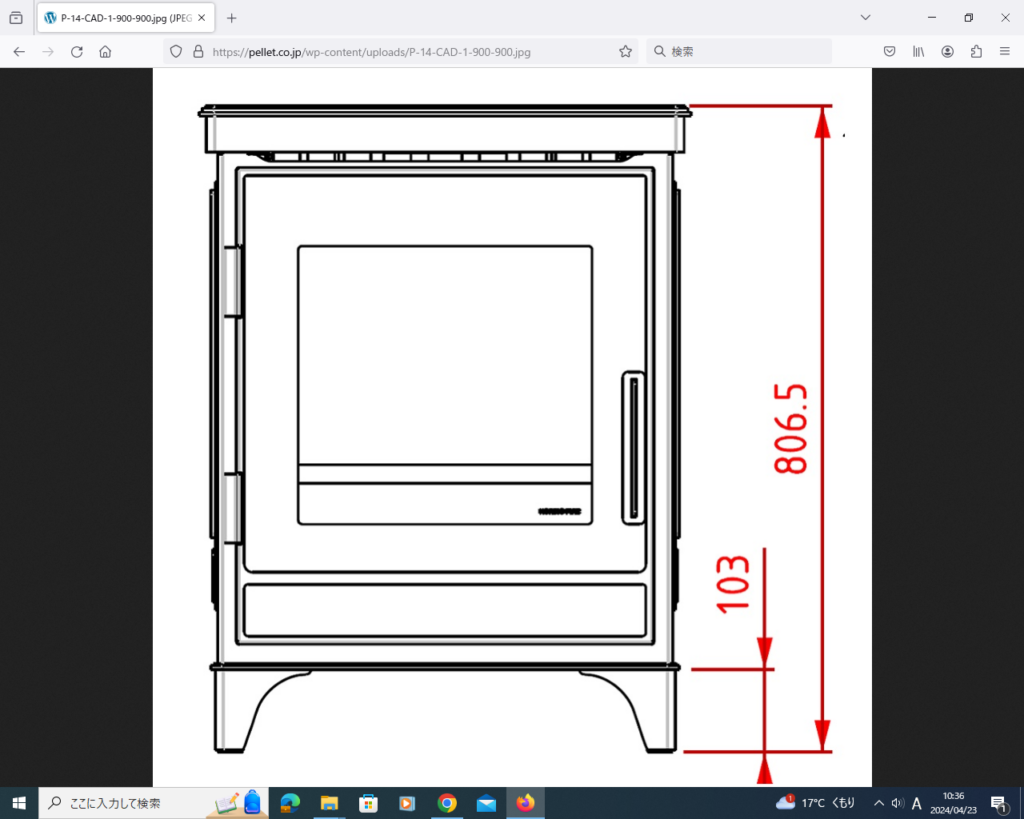
Task: Close the P-14-CAD-1-900-900.jpg tab
Action: point(204,18)
